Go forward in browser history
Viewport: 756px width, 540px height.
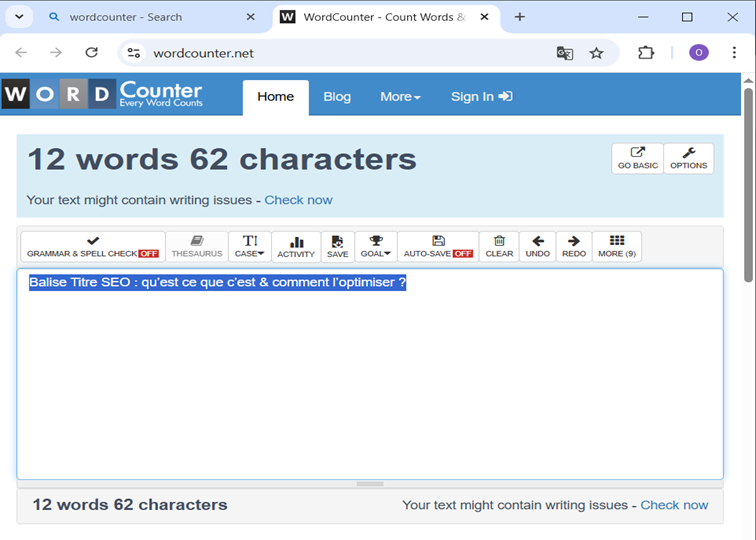[56, 53]
